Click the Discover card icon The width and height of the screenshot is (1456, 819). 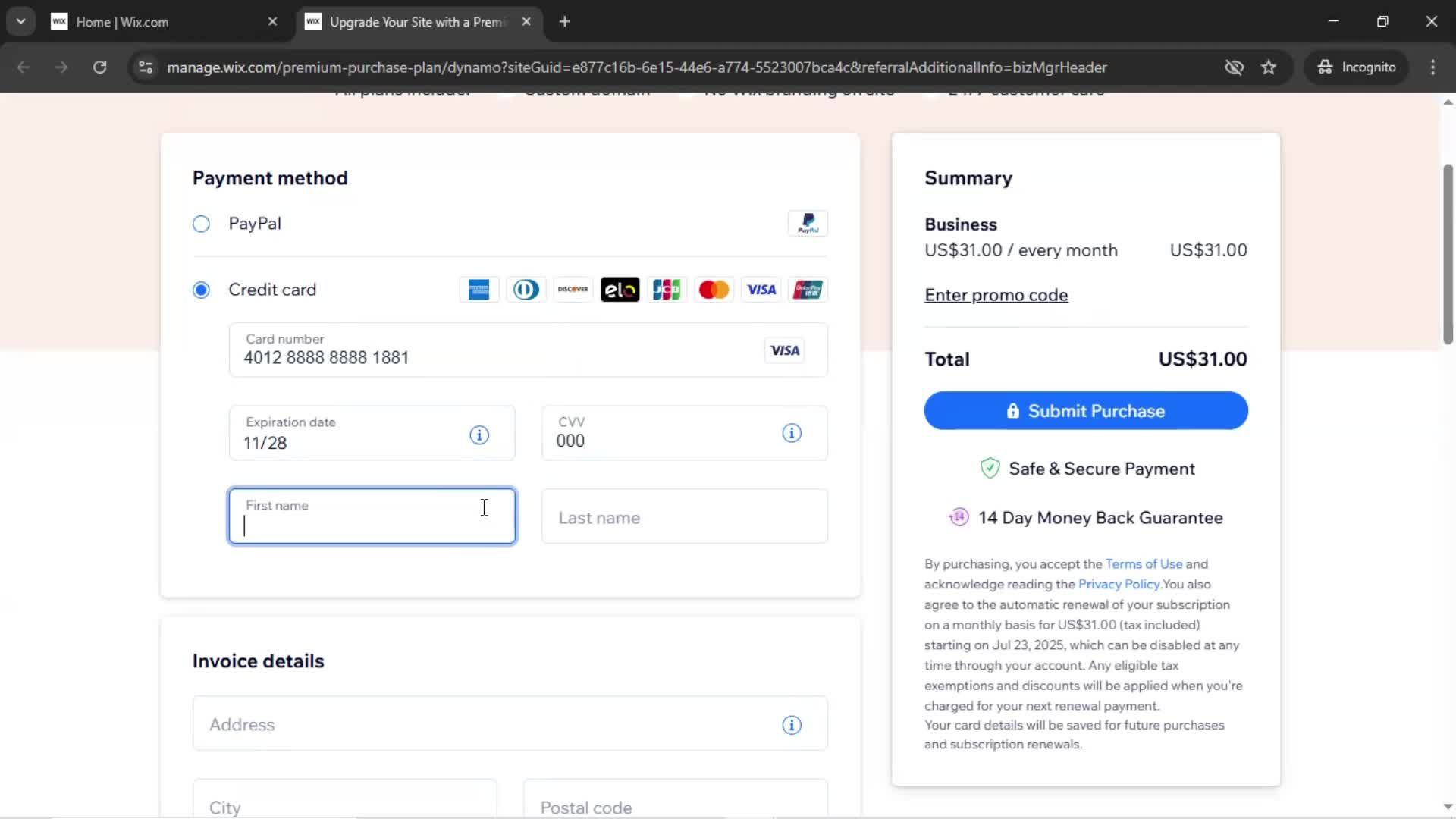(573, 290)
